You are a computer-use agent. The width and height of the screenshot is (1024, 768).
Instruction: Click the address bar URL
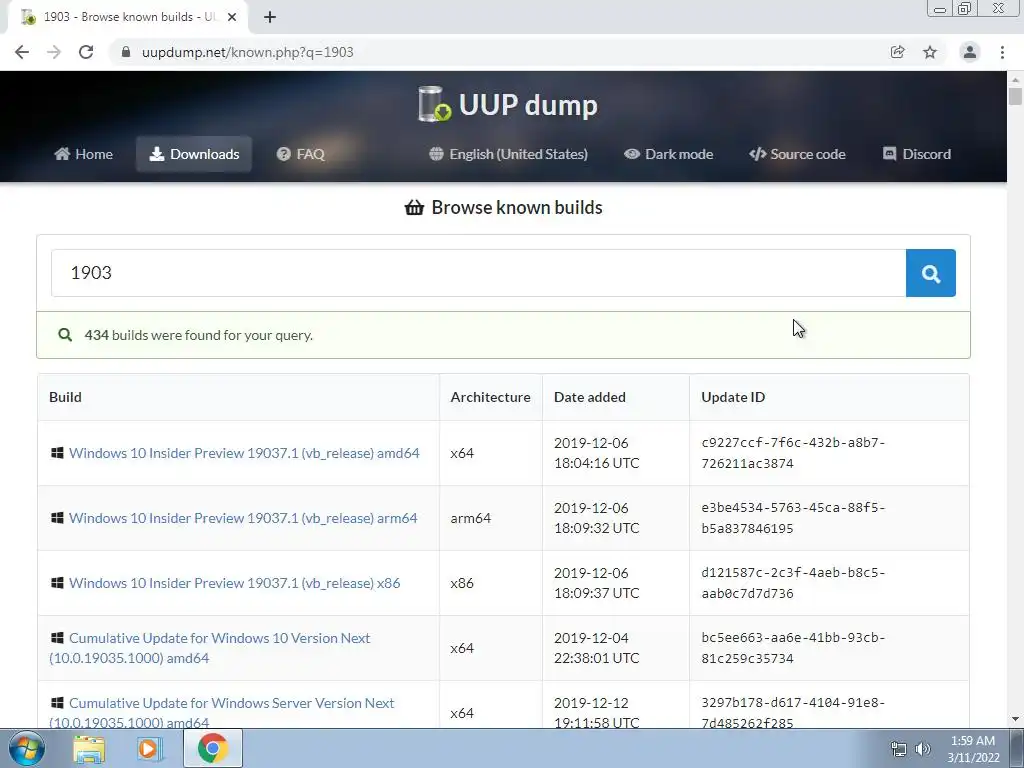pos(248,52)
